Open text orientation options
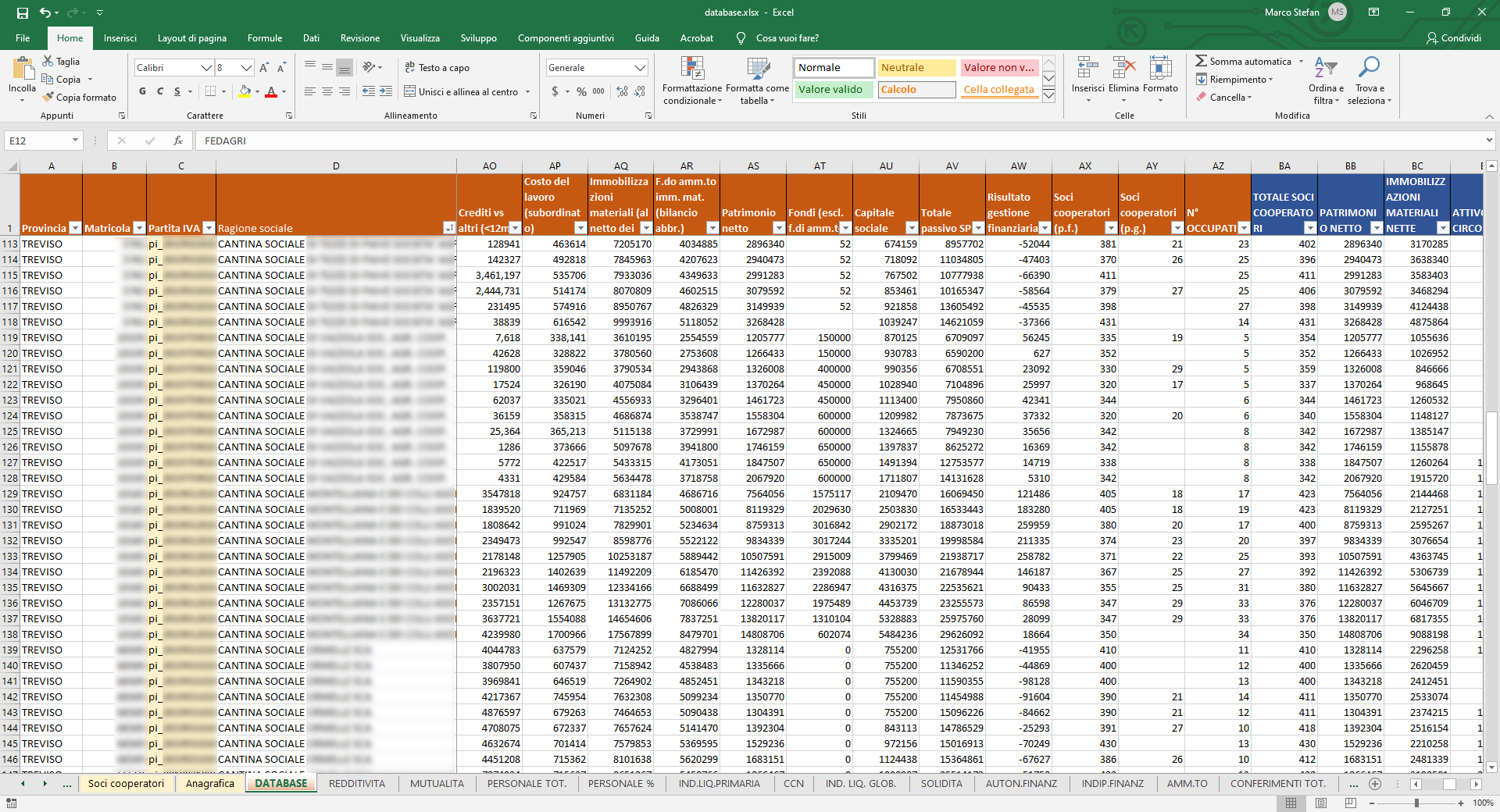This screenshot has width=1500, height=812. [x=372, y=68]
